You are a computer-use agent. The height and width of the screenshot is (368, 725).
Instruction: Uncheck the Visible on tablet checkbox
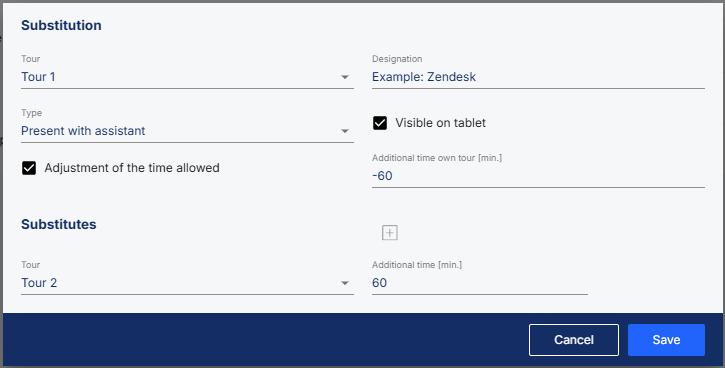click(380, 123)
